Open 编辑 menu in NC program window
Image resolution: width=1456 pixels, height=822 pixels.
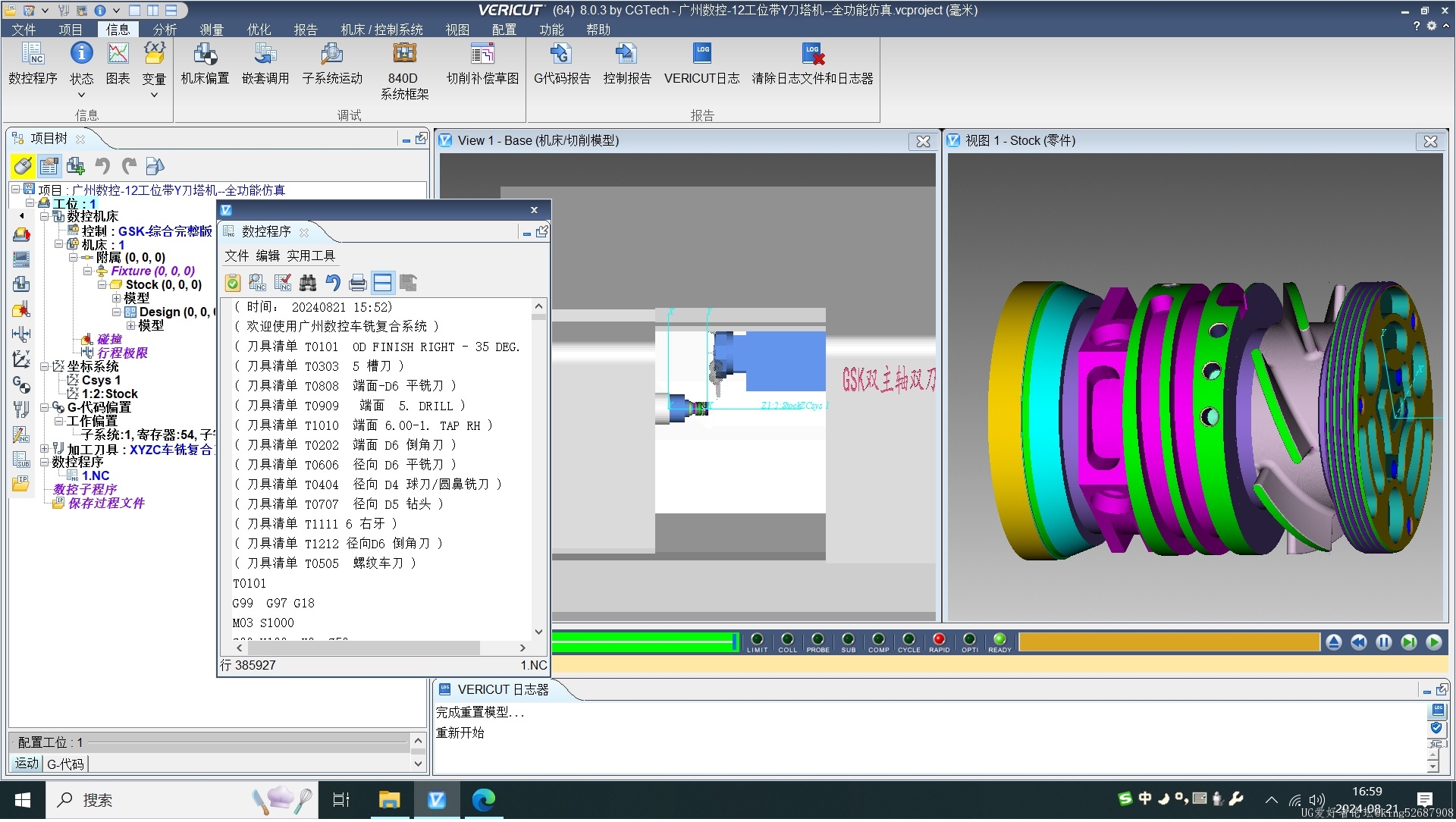tap(268, 256)
